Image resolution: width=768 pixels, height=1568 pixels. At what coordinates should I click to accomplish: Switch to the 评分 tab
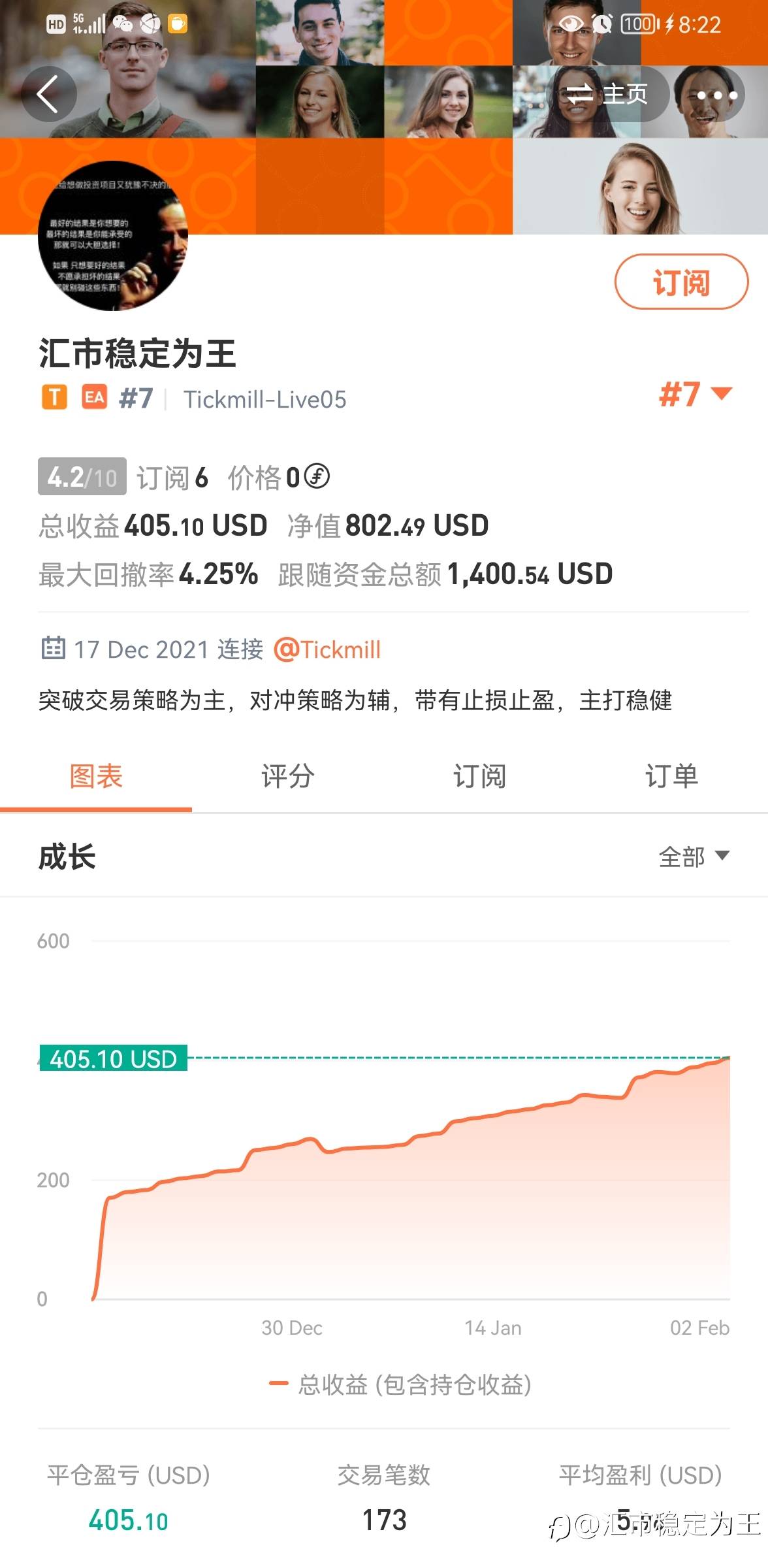(x=287, y=776)
